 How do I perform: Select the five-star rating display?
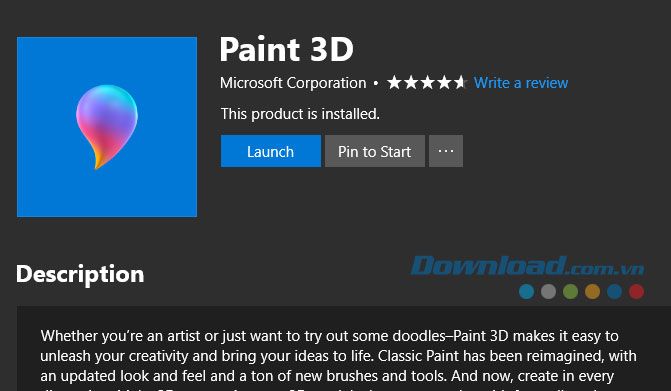coord(426,82)
